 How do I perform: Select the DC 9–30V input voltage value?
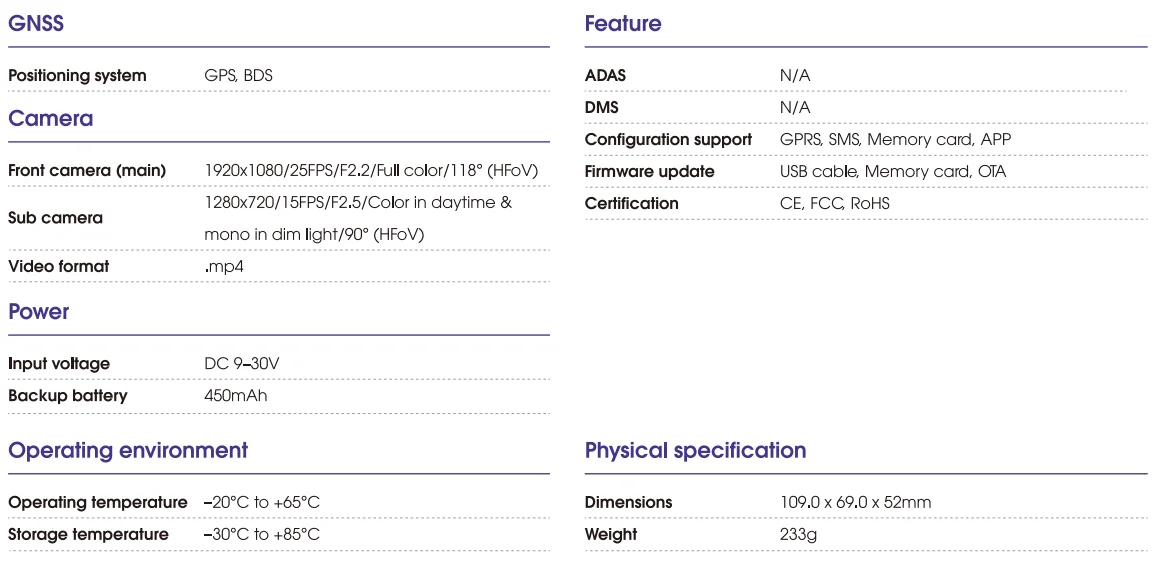coord(241,363)
